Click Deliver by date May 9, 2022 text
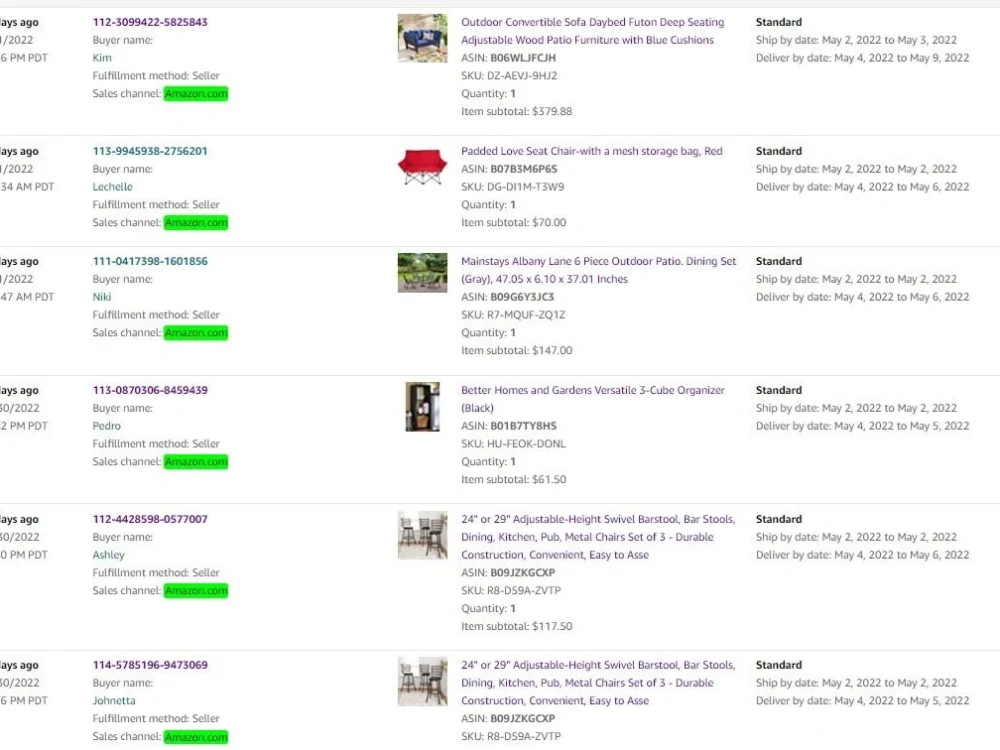Viewport: 1000px width, 750px height. 862,57
